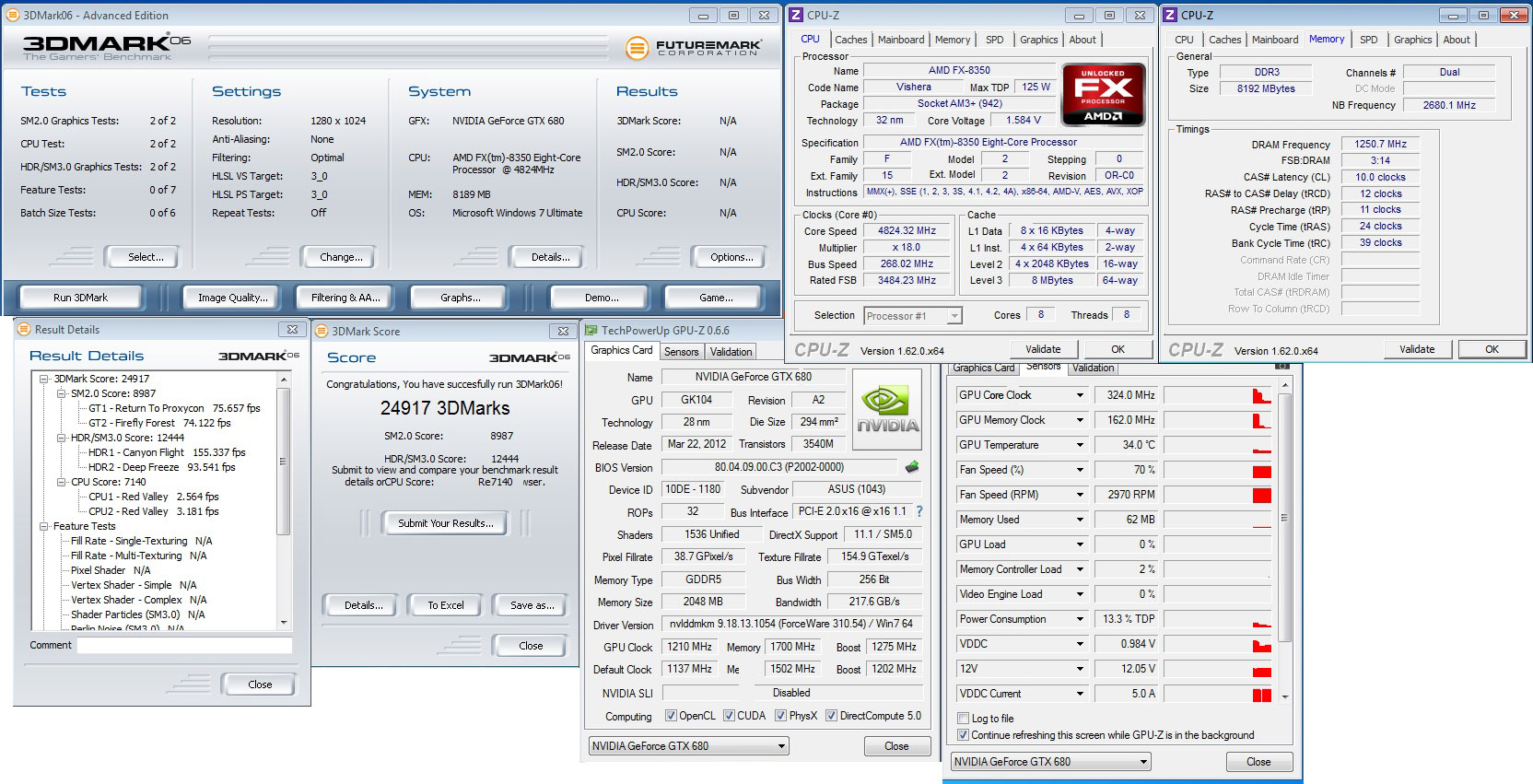
Task: Collapse the HDR/SM3.0 Score: 12444 tree node
Action: [62, 438]
